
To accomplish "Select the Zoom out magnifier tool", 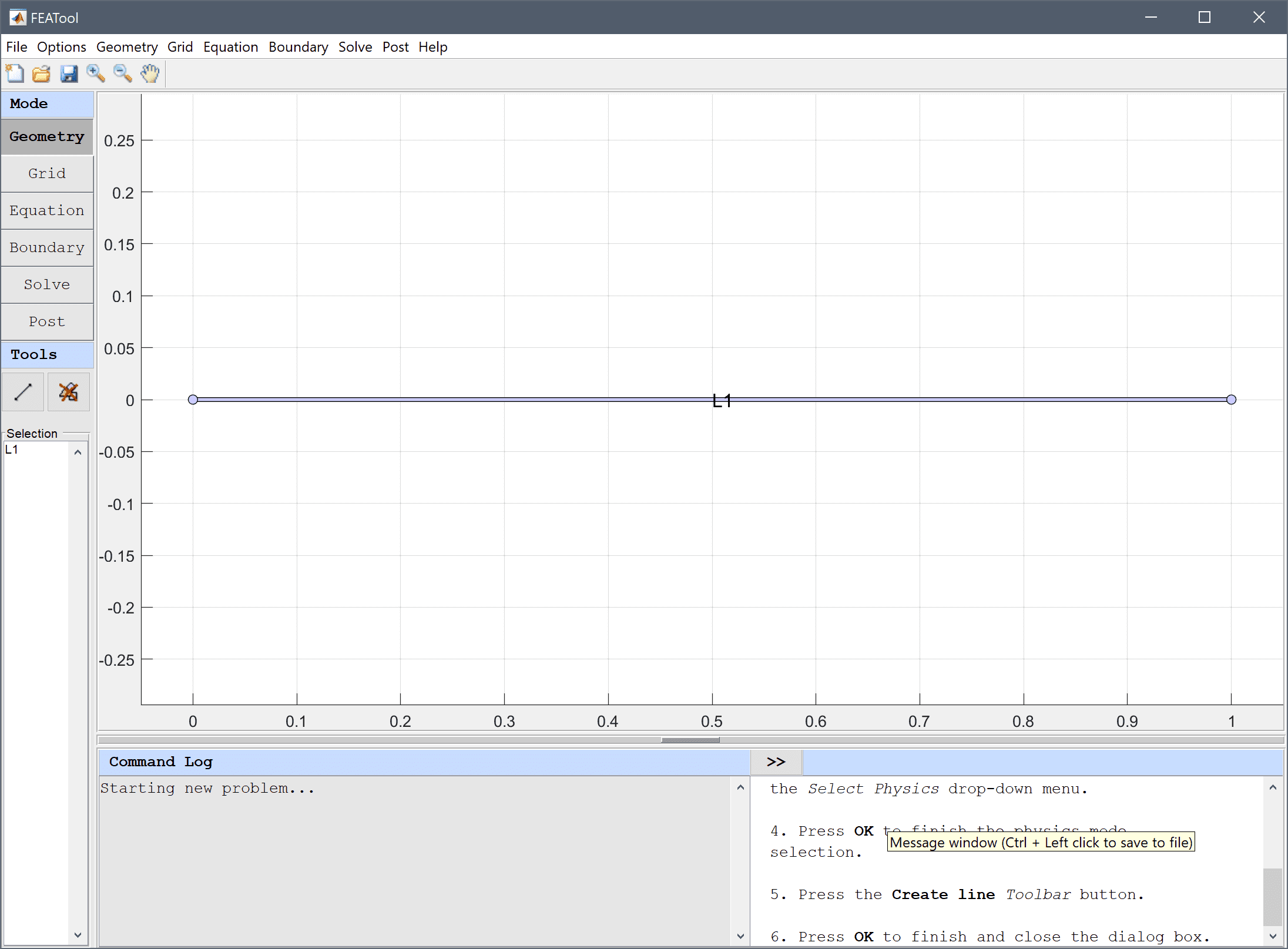I will point(123,73).
